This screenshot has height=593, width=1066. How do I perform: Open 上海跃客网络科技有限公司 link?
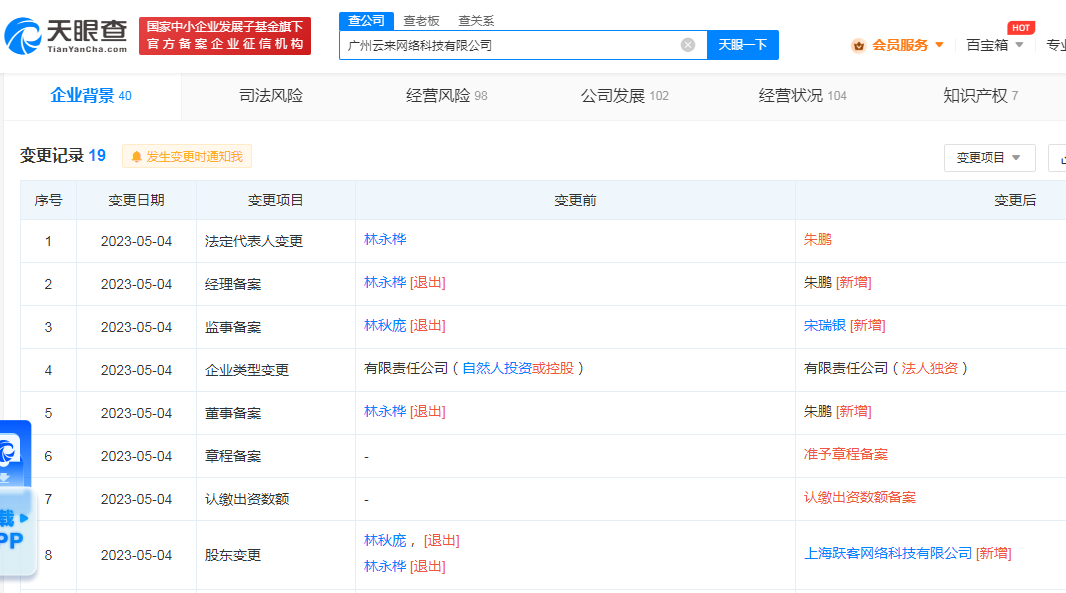pyautogui.click(x=888, y=554)
